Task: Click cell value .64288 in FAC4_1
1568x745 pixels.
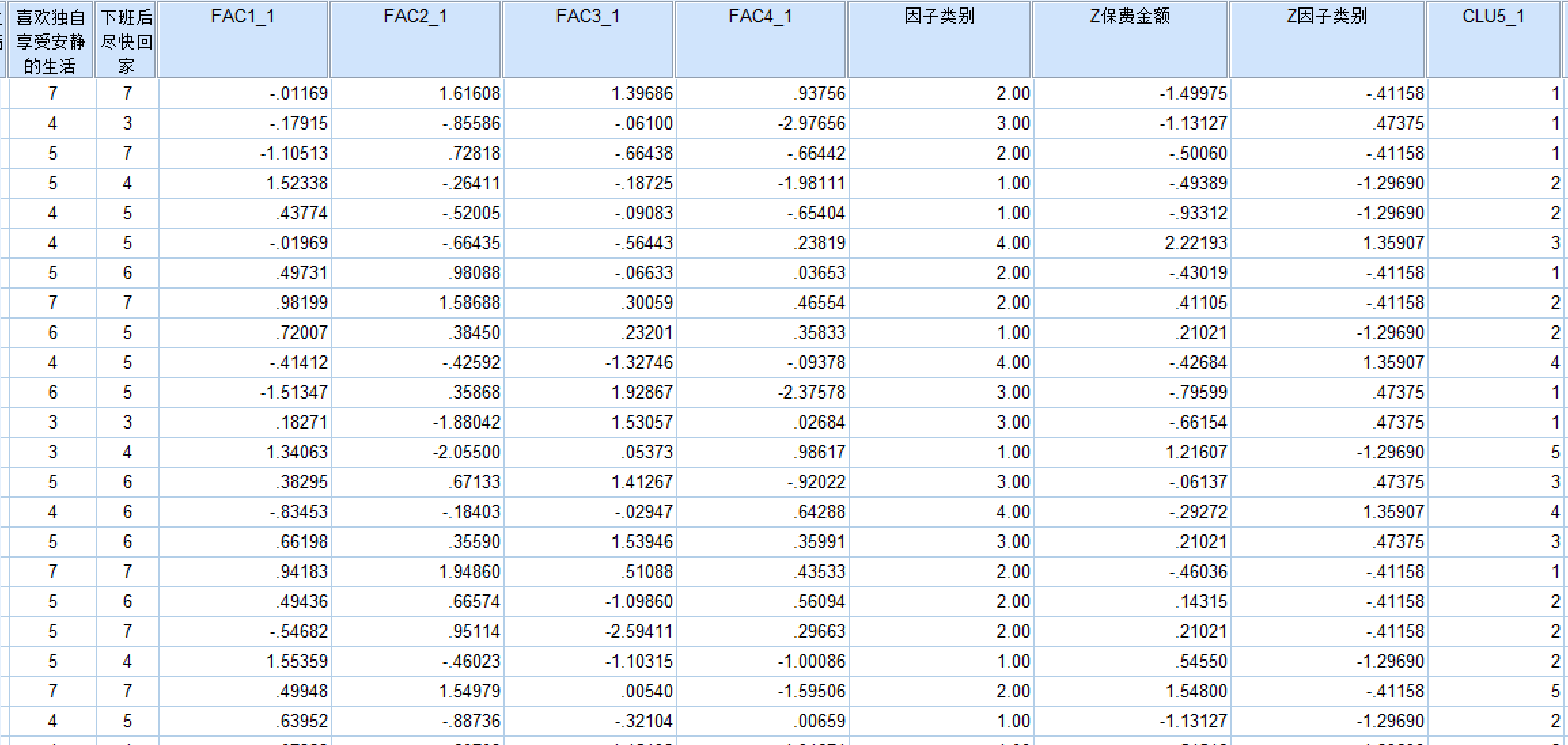Action: tap(762, 512)
